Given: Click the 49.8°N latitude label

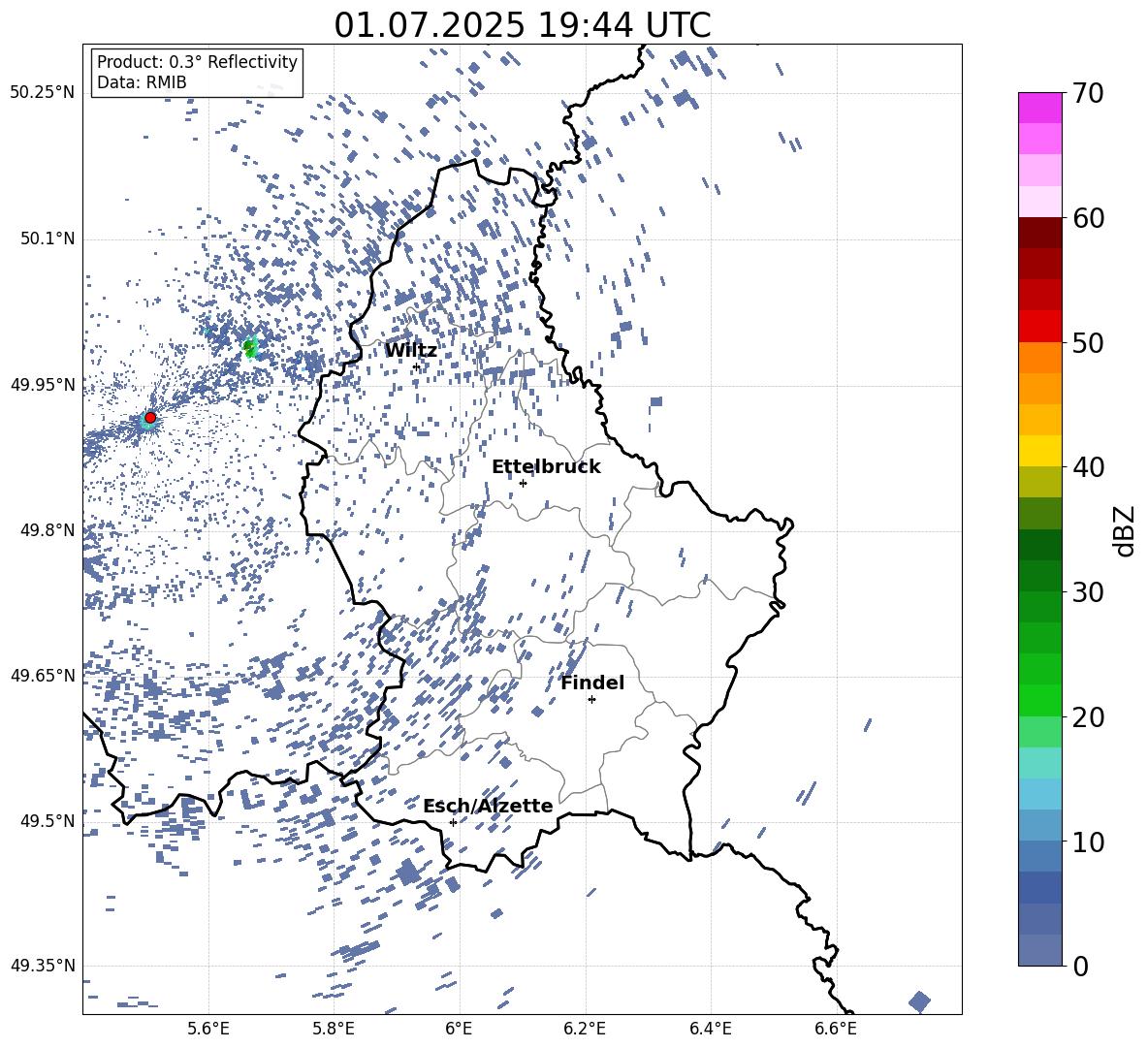Looking at the screenshot, I should pyautogui.click(x=48, y=530).
